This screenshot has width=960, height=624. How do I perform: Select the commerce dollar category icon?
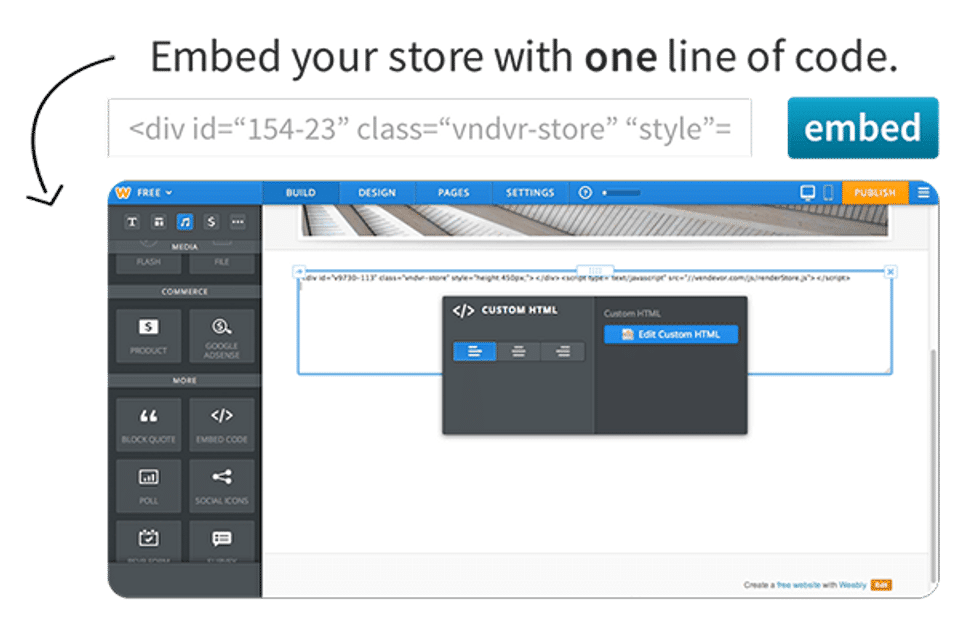point(211,222)
